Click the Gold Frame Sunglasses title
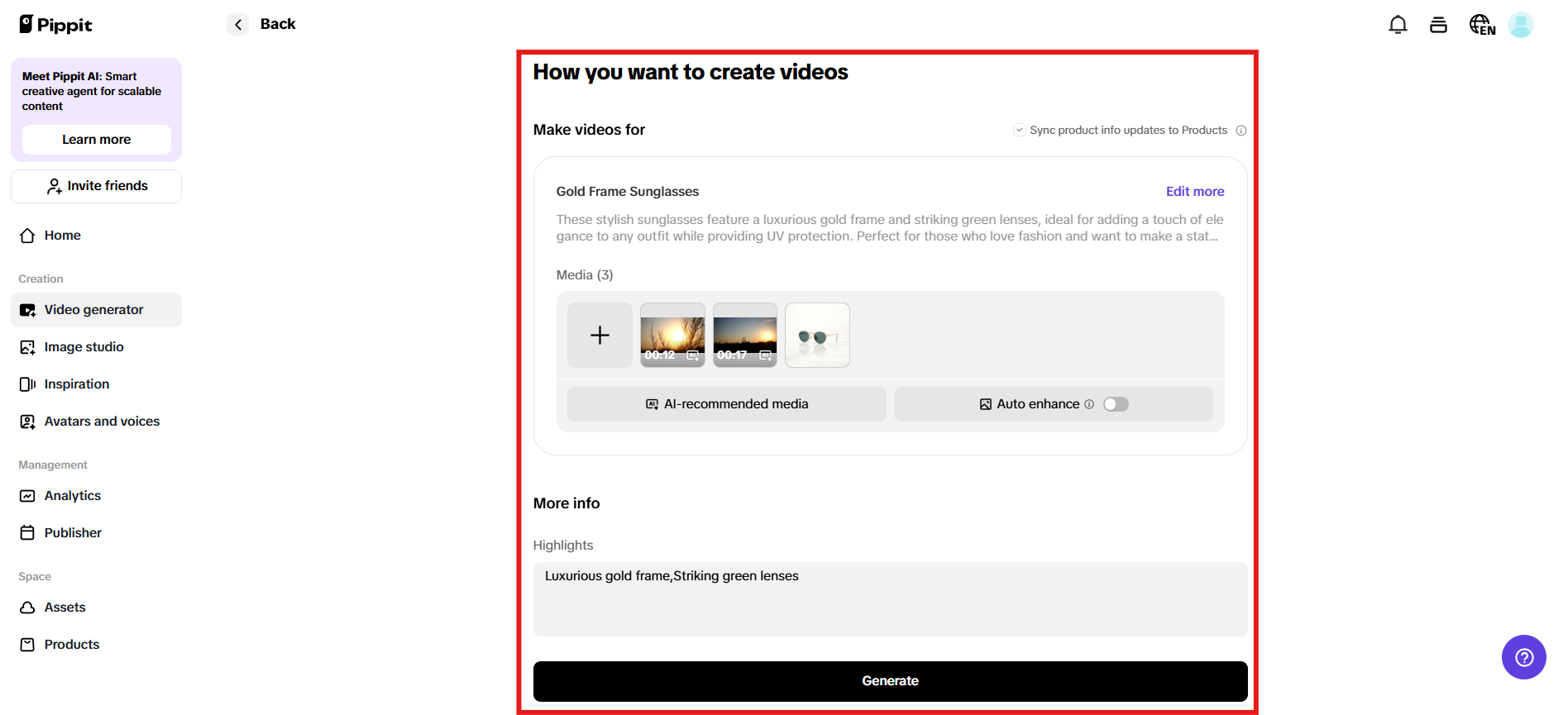Screen dimensions: 1568x715 tap(628, 192)
